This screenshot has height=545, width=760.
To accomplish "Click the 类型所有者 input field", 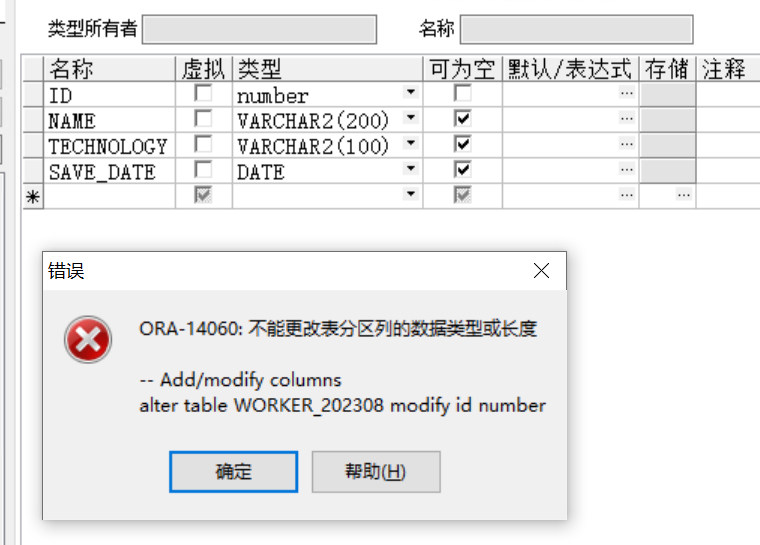I will pyautogui.click(x=259, y=30).
